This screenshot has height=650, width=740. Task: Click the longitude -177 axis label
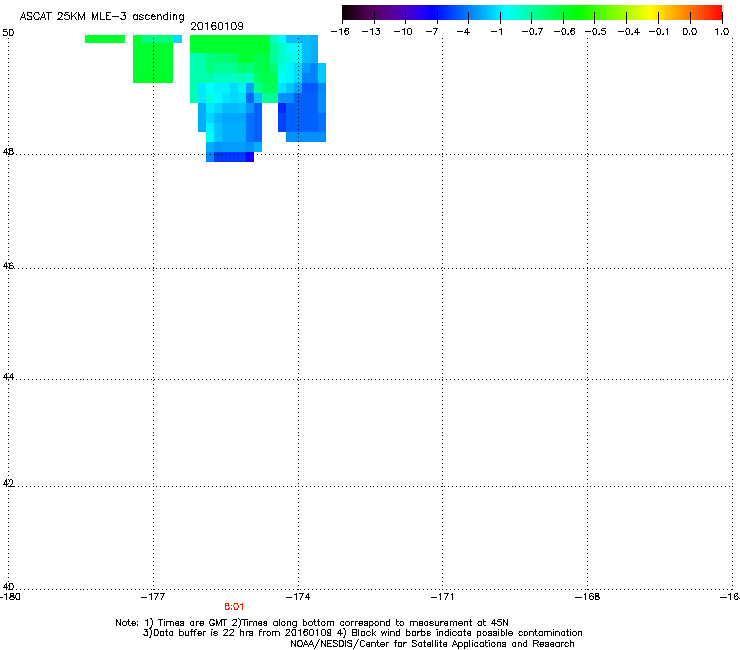coord(153,597)
